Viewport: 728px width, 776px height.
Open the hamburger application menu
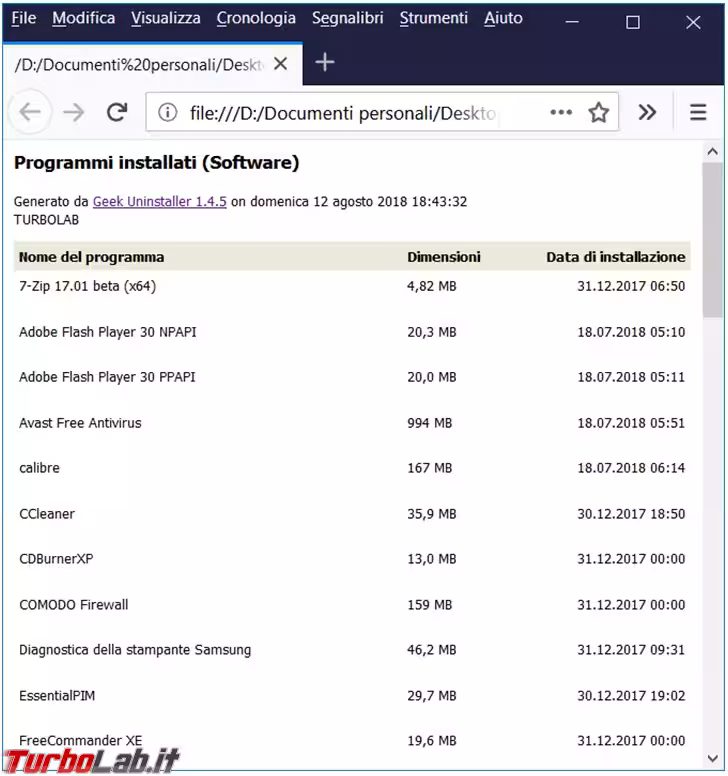click(698, 113)
